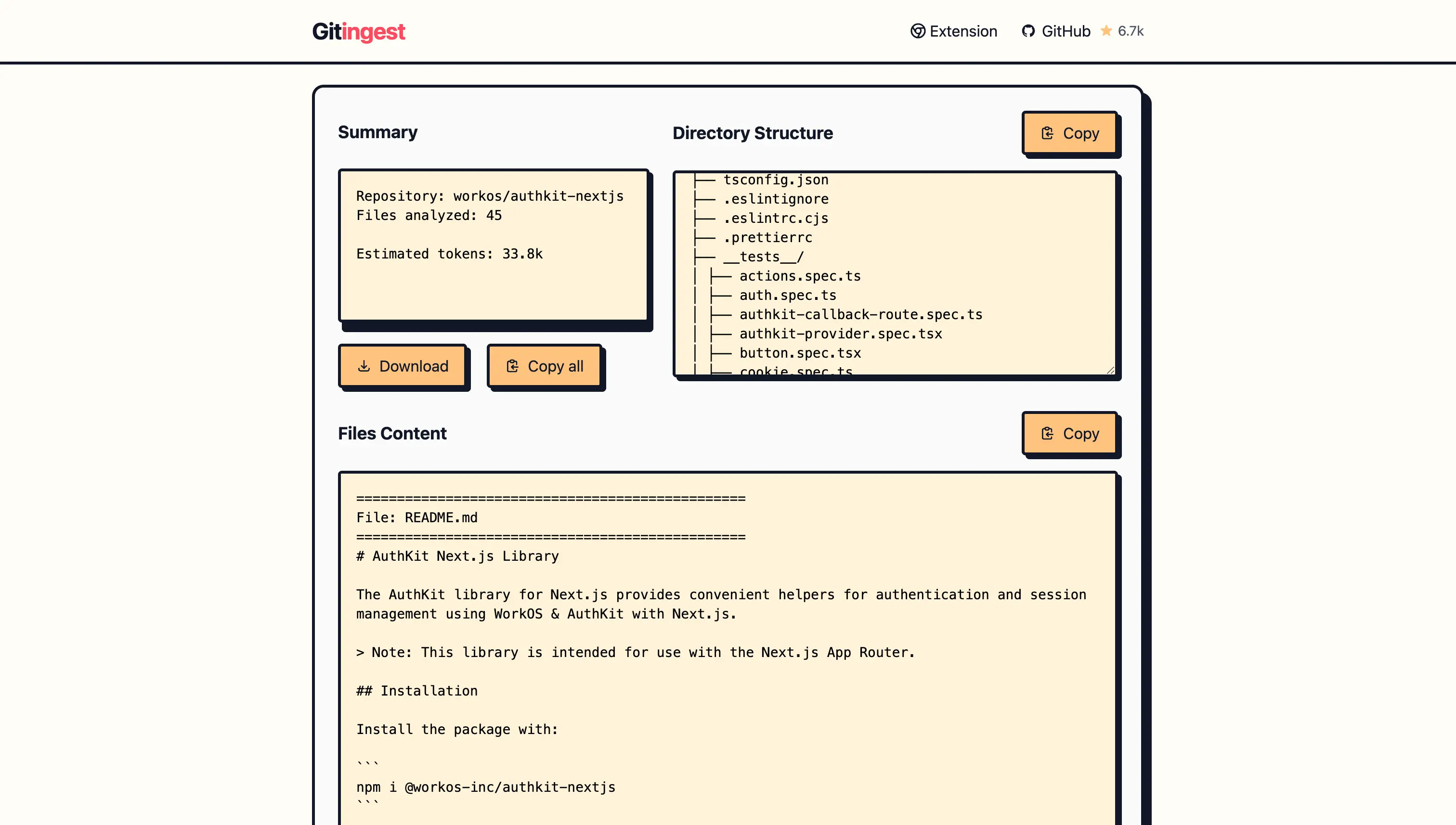Click inside the Summary text box
The width and height of the screenshot is (1456, 825).
pos(494,245)
